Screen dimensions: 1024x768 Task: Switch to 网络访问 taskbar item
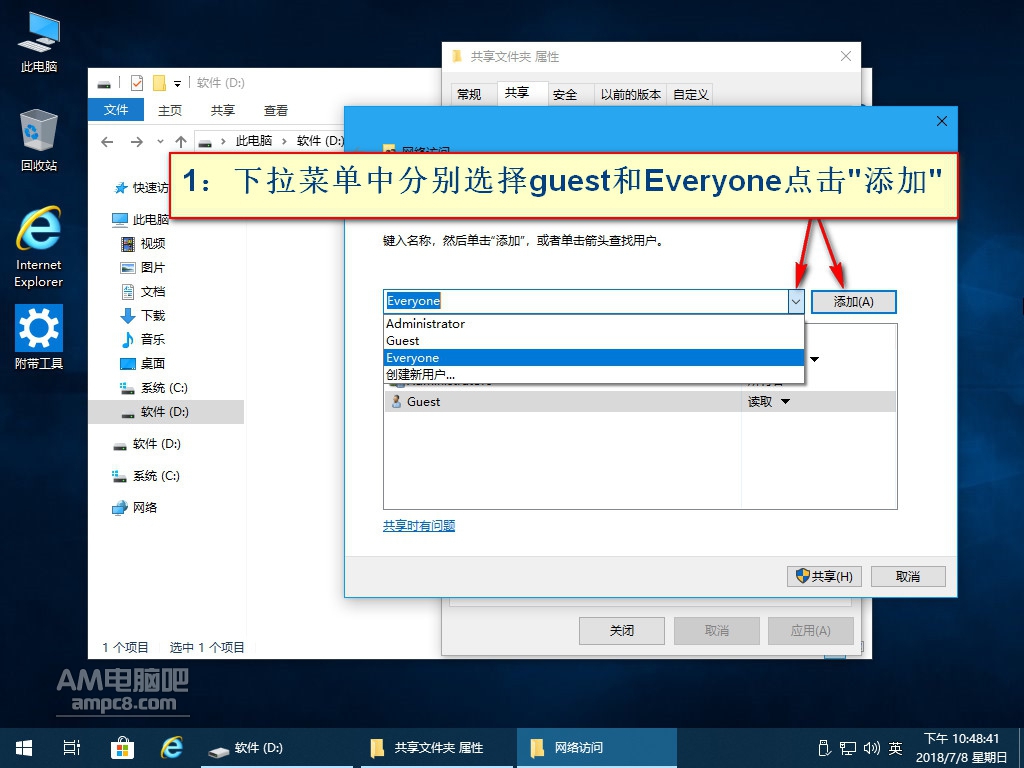pos(597,748)
